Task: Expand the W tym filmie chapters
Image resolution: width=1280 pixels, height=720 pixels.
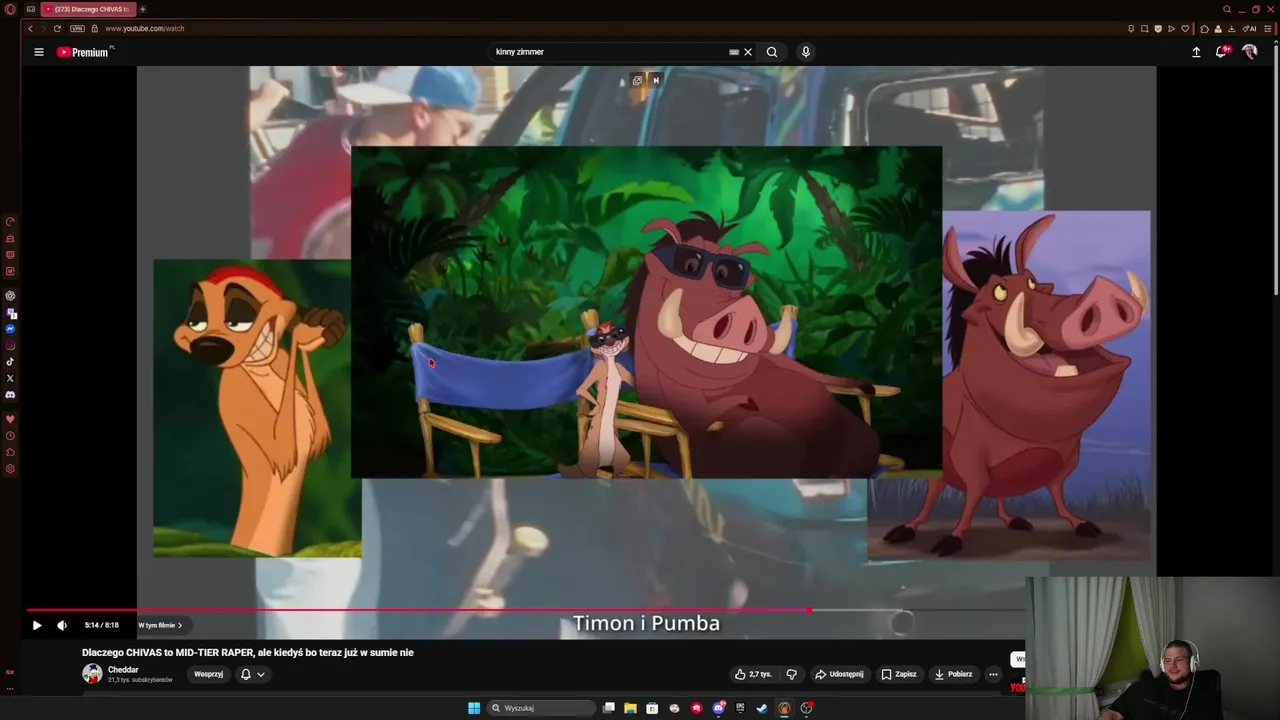Action: click(160, 625)
